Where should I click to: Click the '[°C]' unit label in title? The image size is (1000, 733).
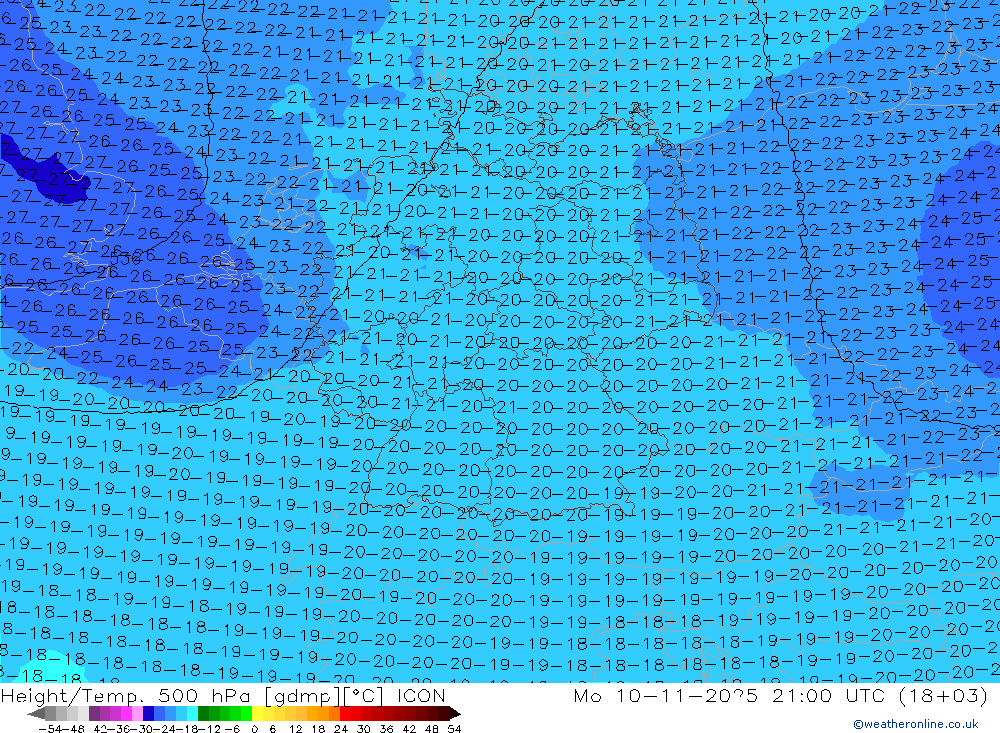click(x=364, y=695)
